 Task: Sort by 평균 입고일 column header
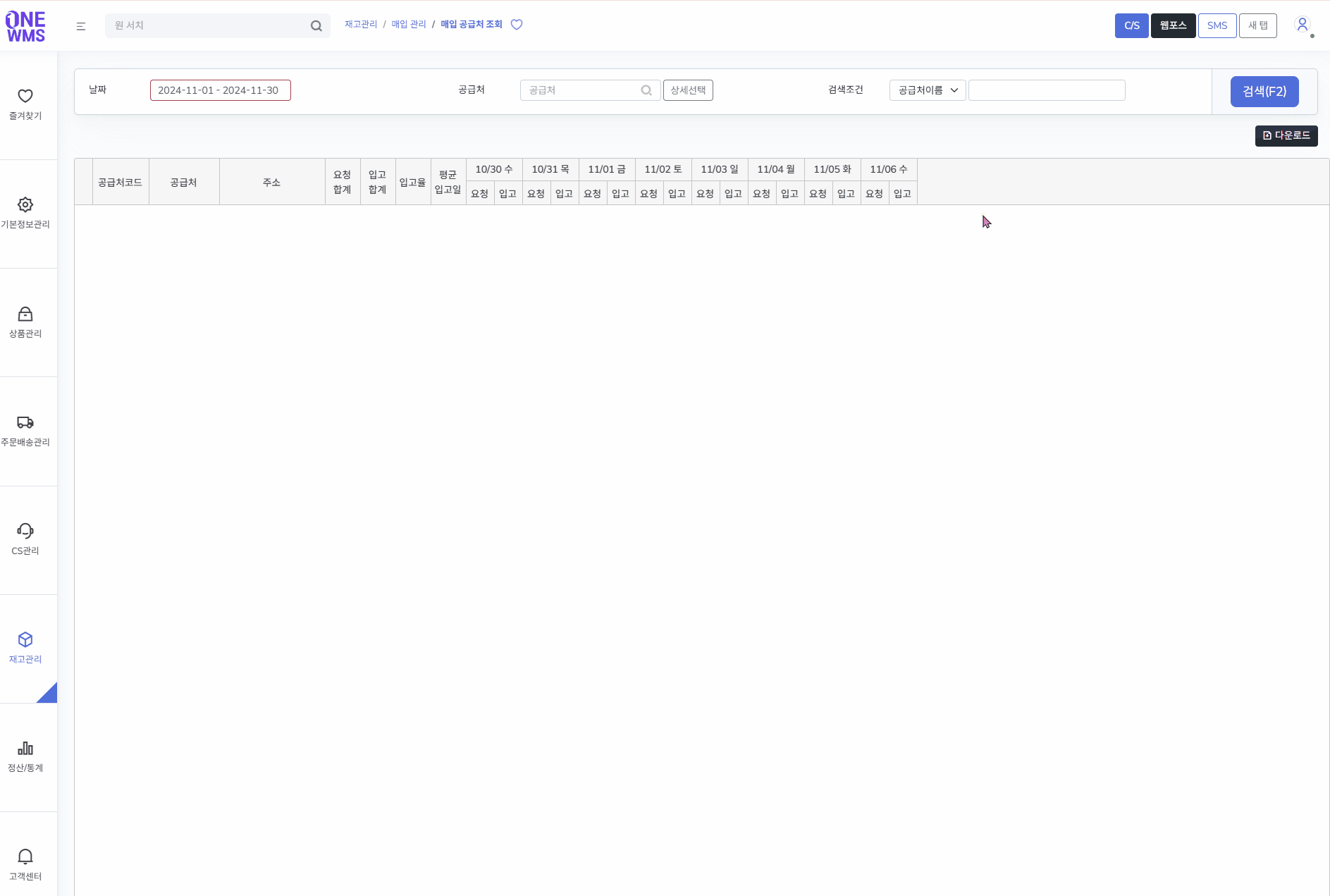448,182
